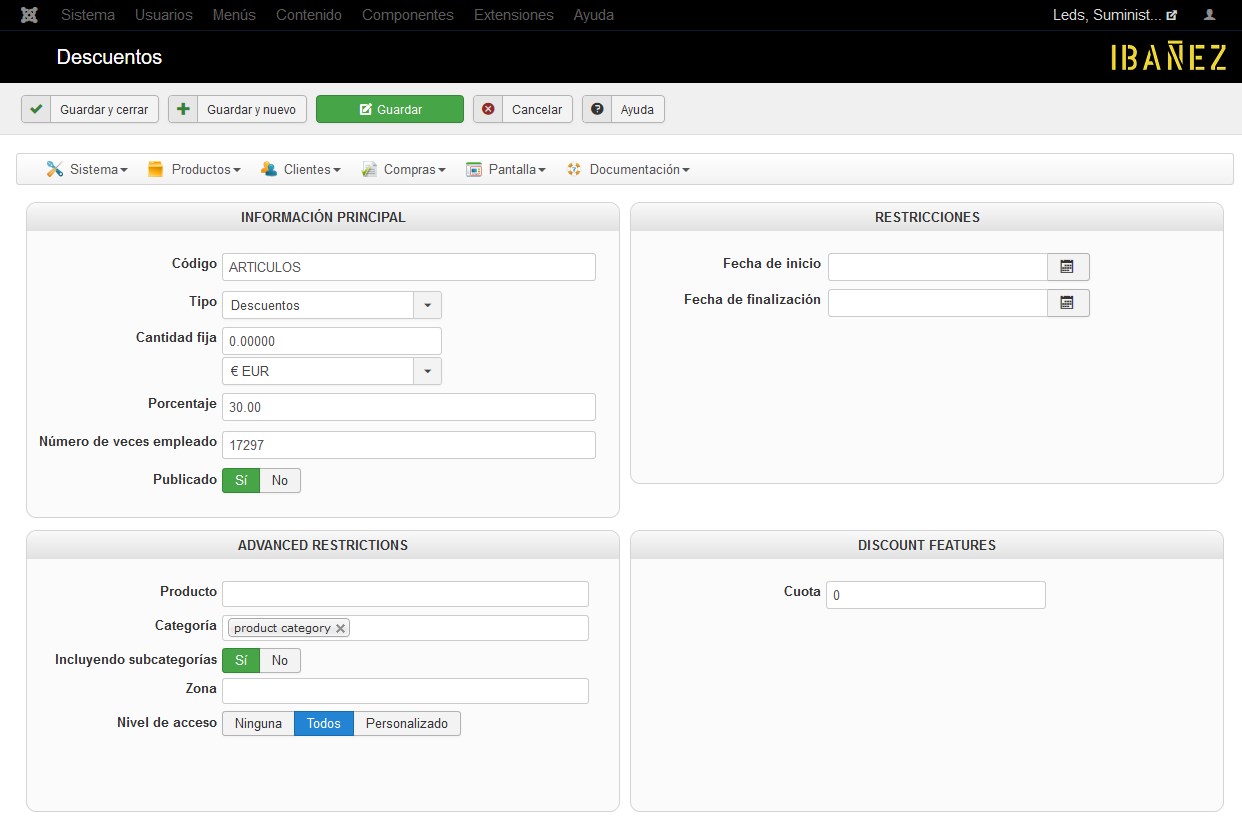
Task: Click the Cancelar button
Action: pyautogui.click(x=523, y=109)
